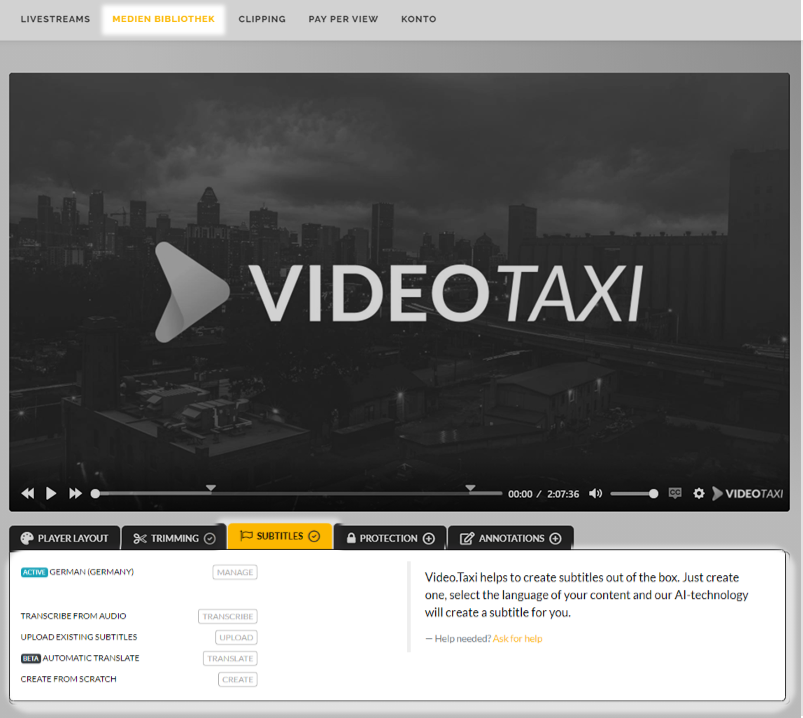Open the Konto menu
This screenshot has height=718, width=803.
pyautogui.click(x=418, y=19)
